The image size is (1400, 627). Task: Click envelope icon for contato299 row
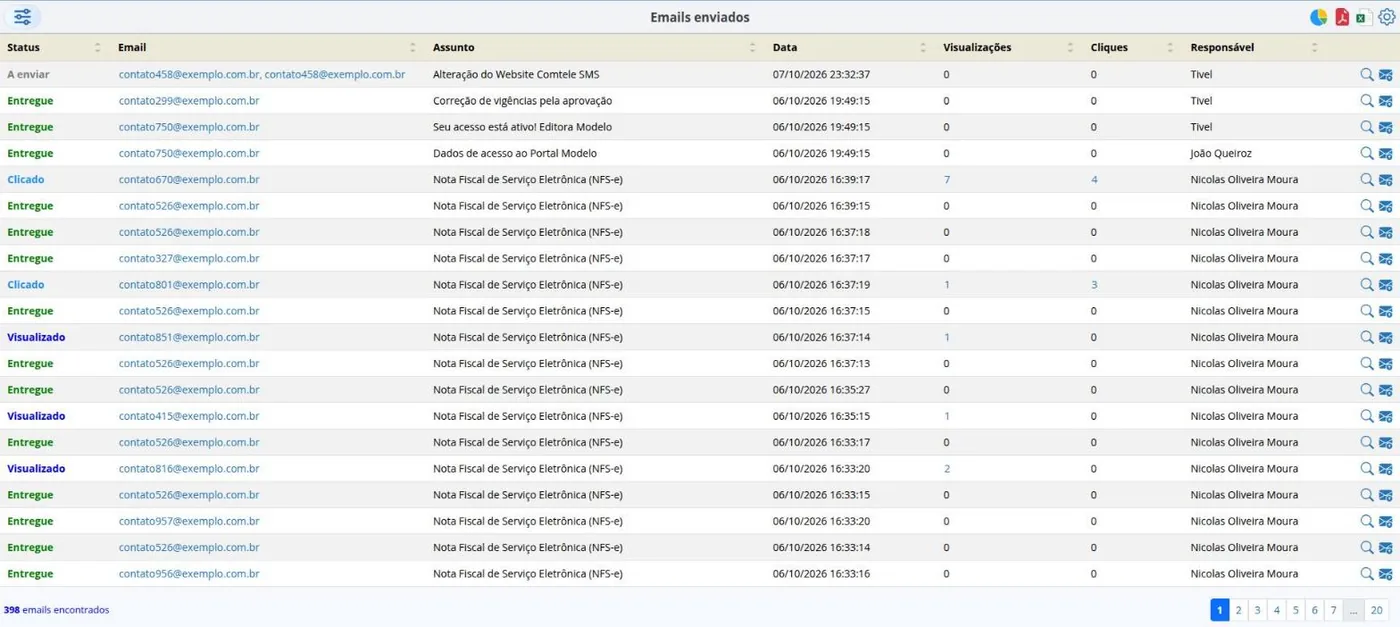click(1386, 101)
